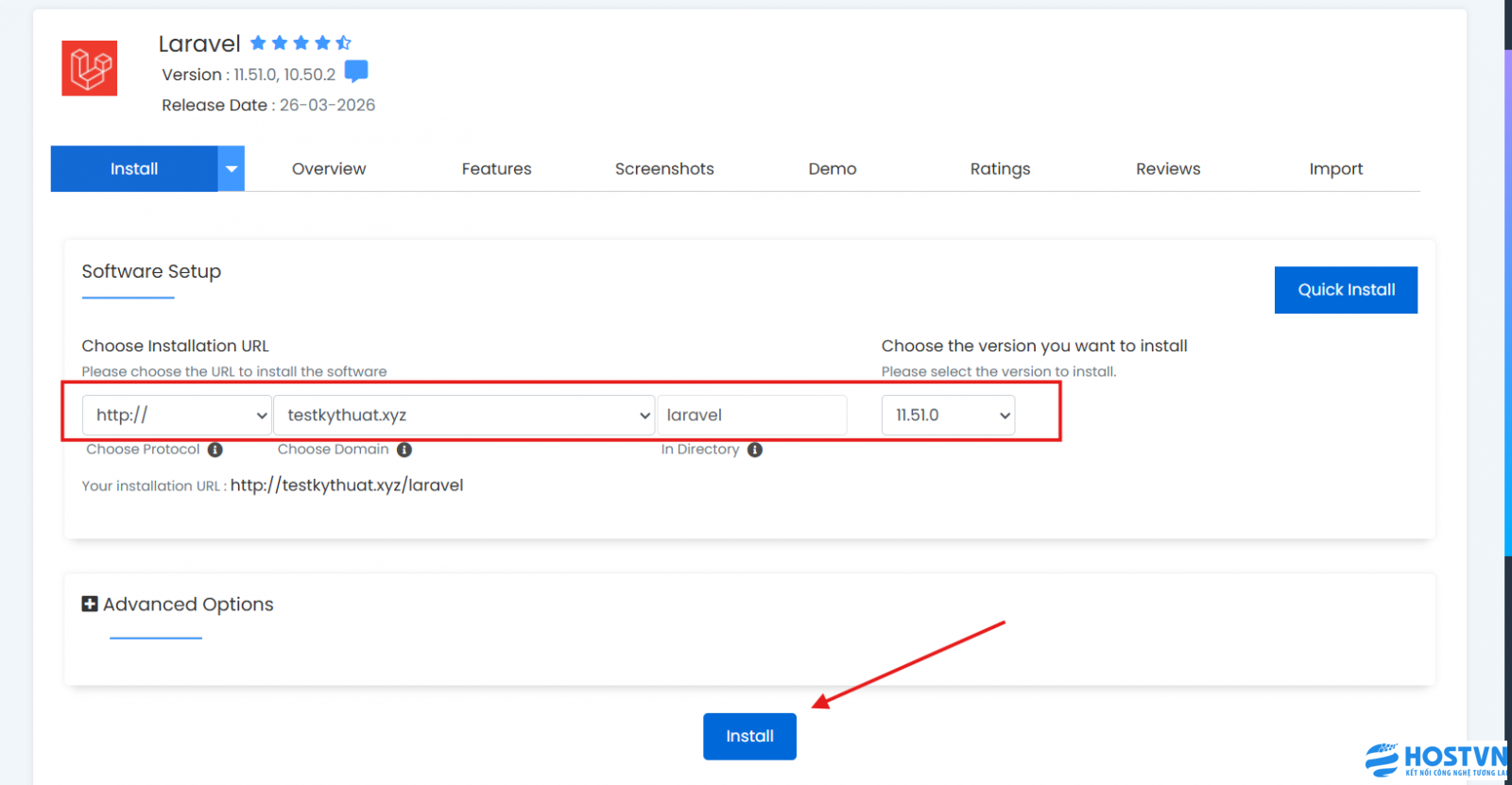Viewport: 1512px width, 785px height.
Task: Click the Choose Protocol info icon
Action: coord(215,450)
